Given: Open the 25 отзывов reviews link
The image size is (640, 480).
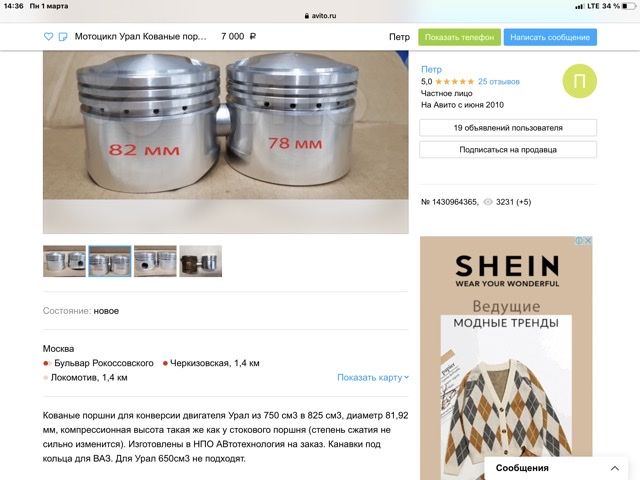Looking at the screenshot, I should click(x=499, y=82).
